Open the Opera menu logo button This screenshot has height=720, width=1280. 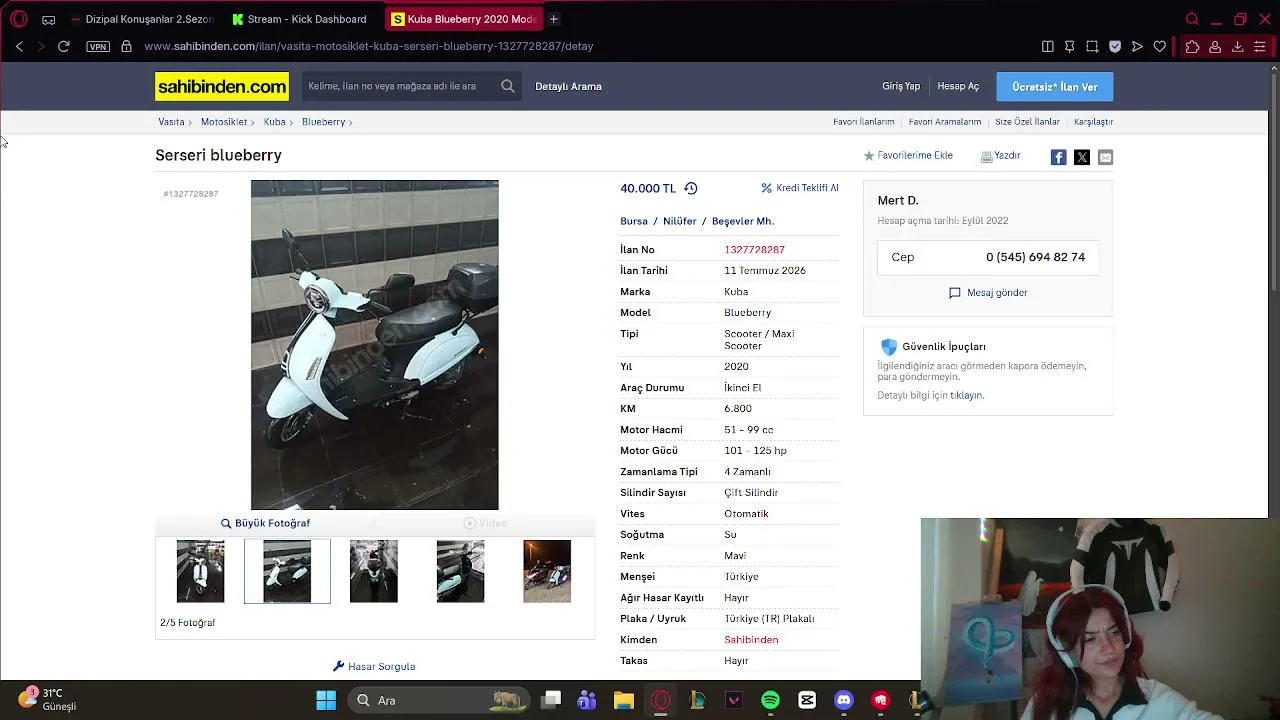tap(18, 19)
